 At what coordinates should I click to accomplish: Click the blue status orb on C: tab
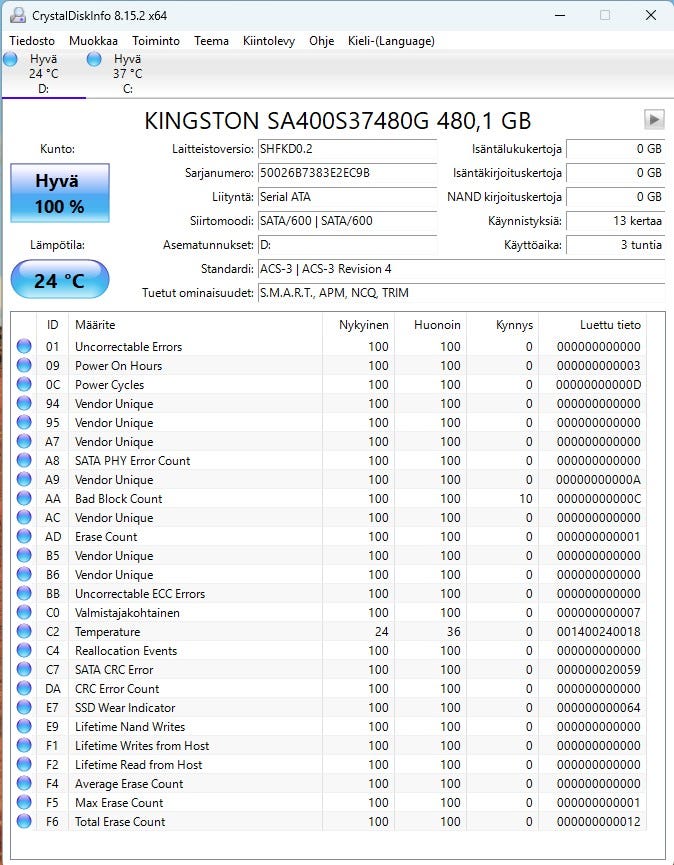pyautogui.click(x=94, y=59)
